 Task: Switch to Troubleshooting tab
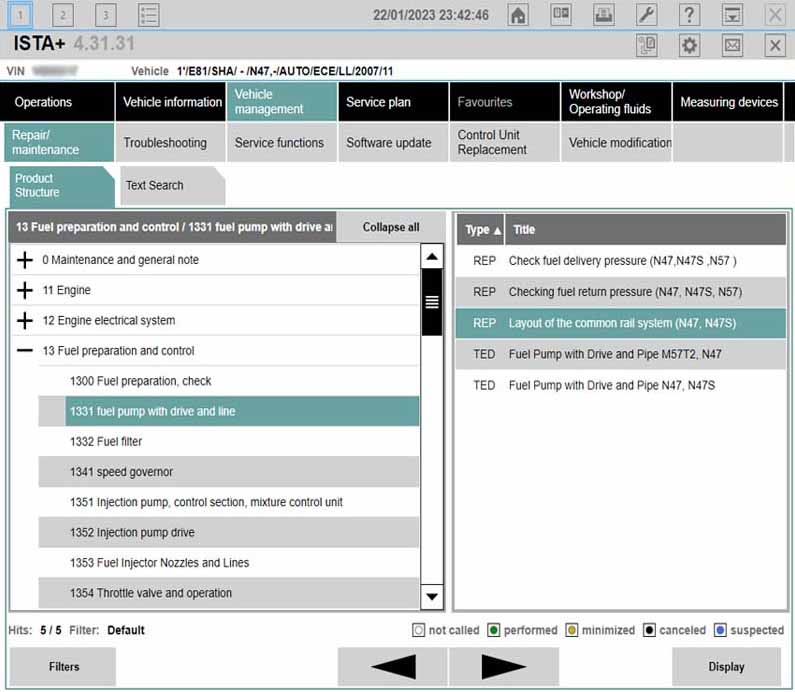[x=171, y=142]
